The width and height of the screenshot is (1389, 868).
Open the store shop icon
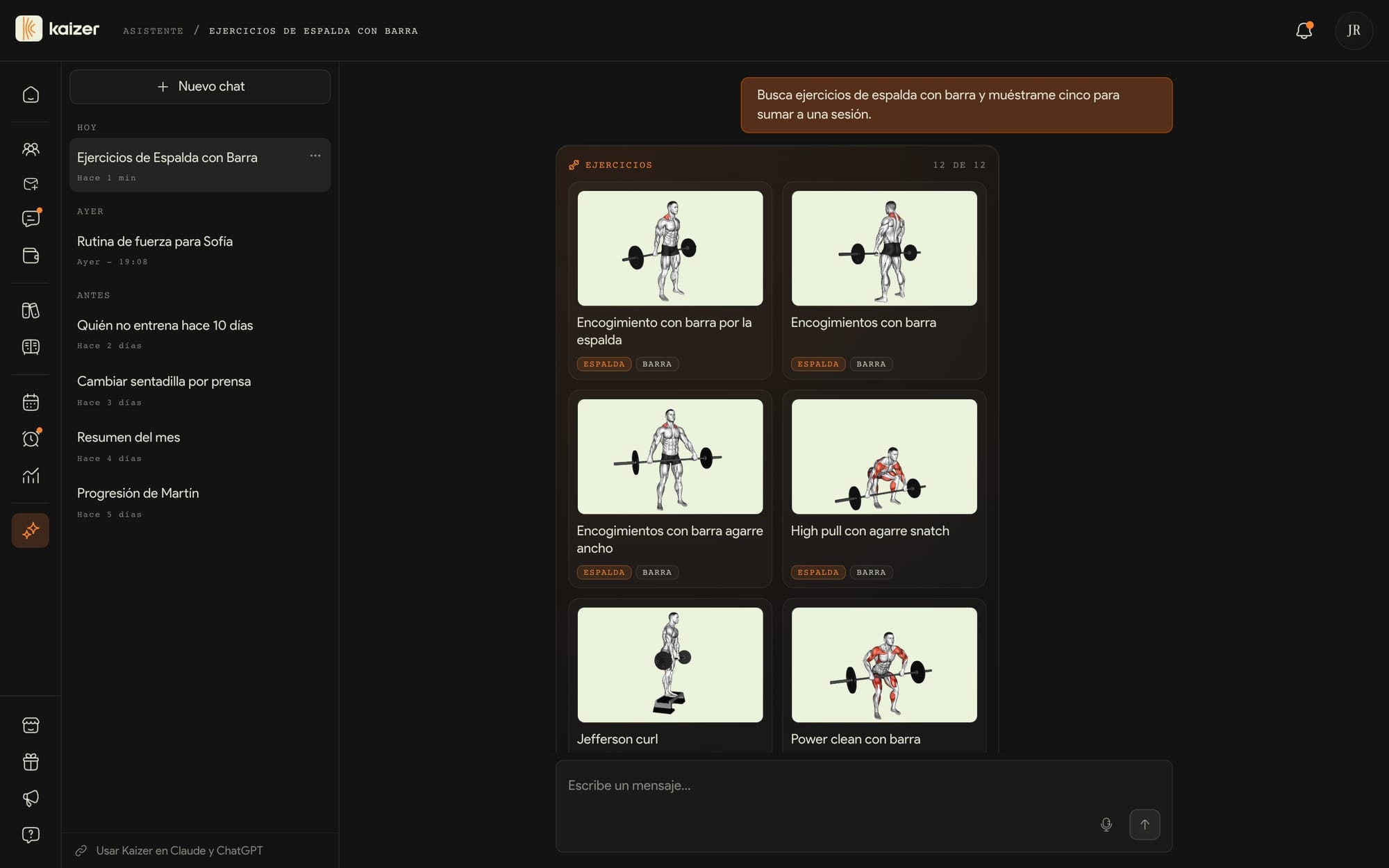coord(31,726)
